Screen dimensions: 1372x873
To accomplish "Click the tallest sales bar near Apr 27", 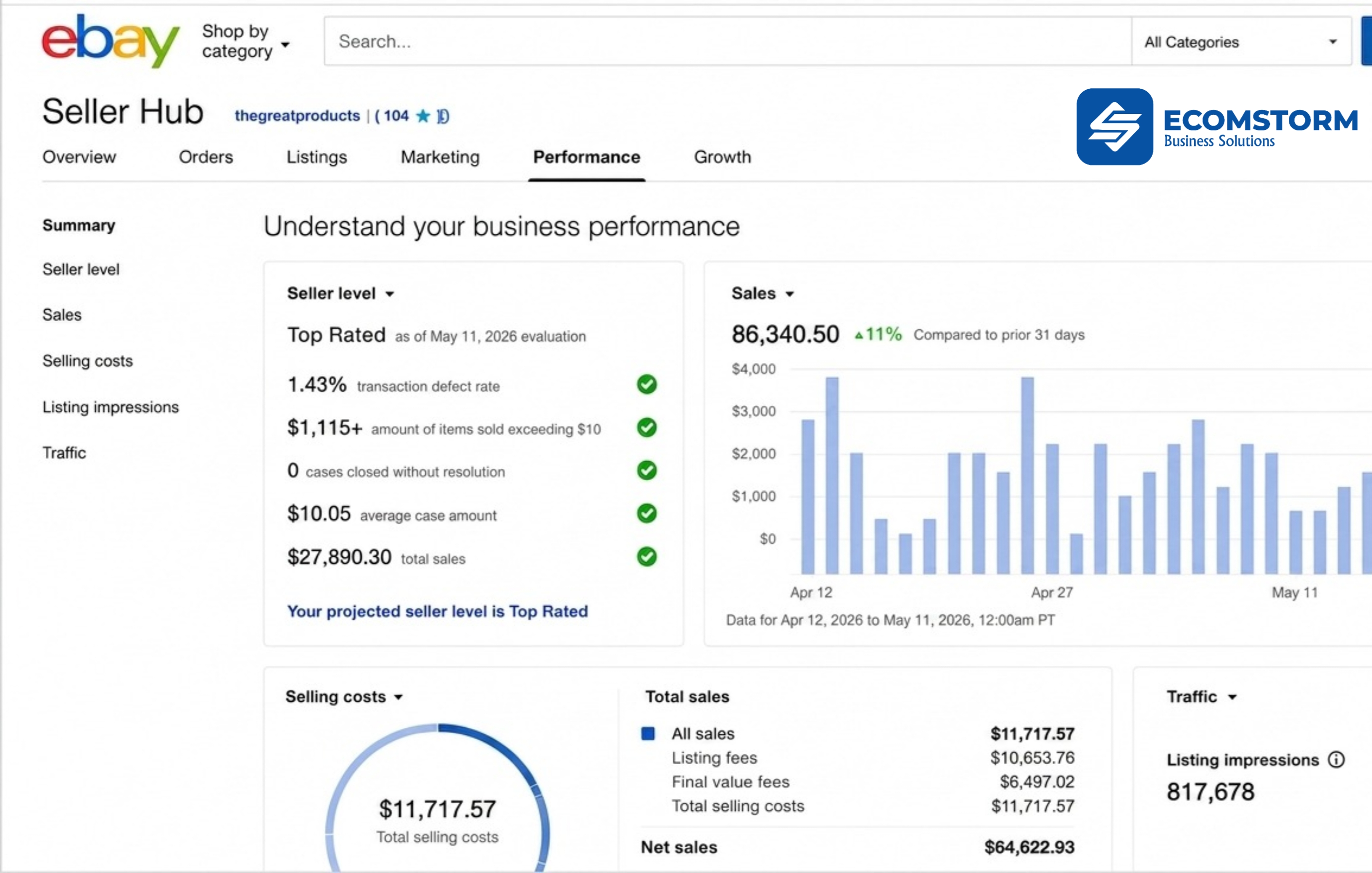I will pos(1027,475).
